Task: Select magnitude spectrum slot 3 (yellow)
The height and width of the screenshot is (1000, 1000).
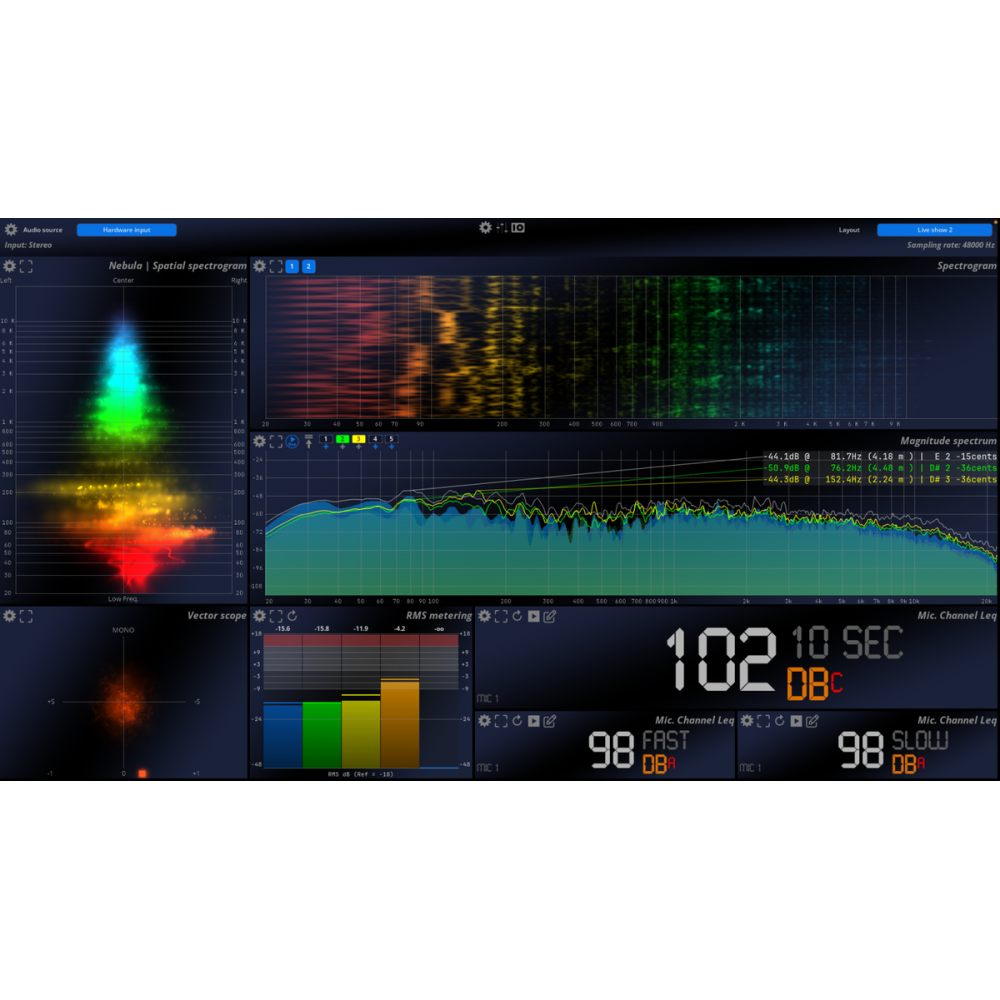Action: (358, 439)
